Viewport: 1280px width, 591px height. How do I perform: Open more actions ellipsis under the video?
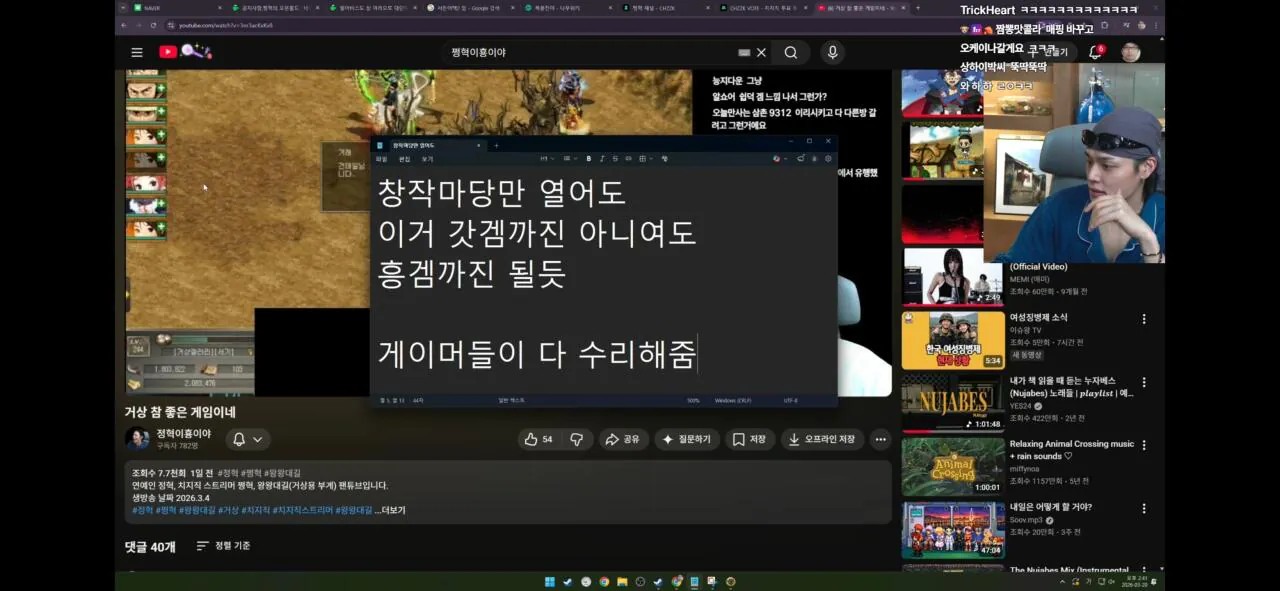point(880,439)
